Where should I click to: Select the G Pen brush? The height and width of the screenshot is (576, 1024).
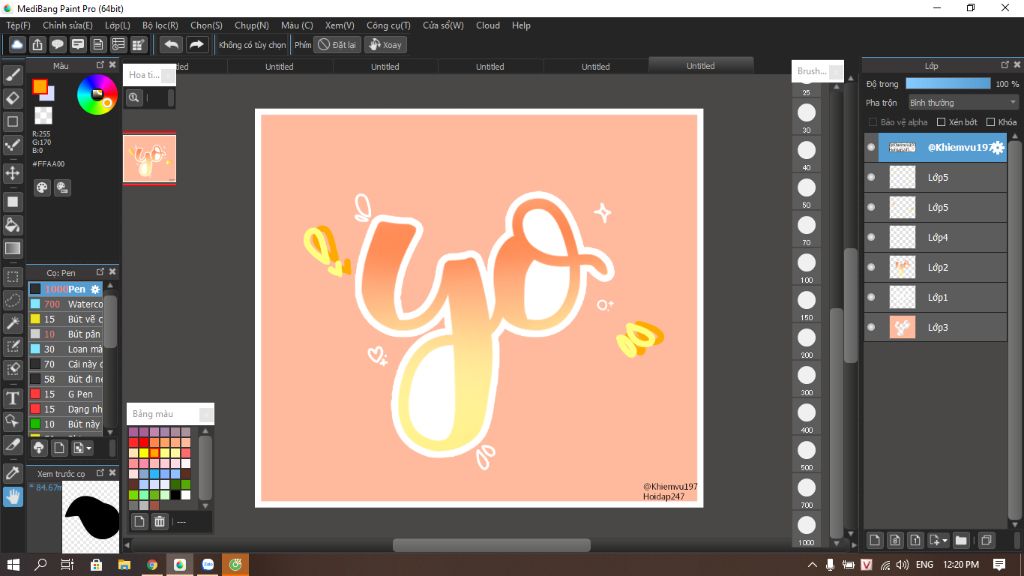(66, 394)
